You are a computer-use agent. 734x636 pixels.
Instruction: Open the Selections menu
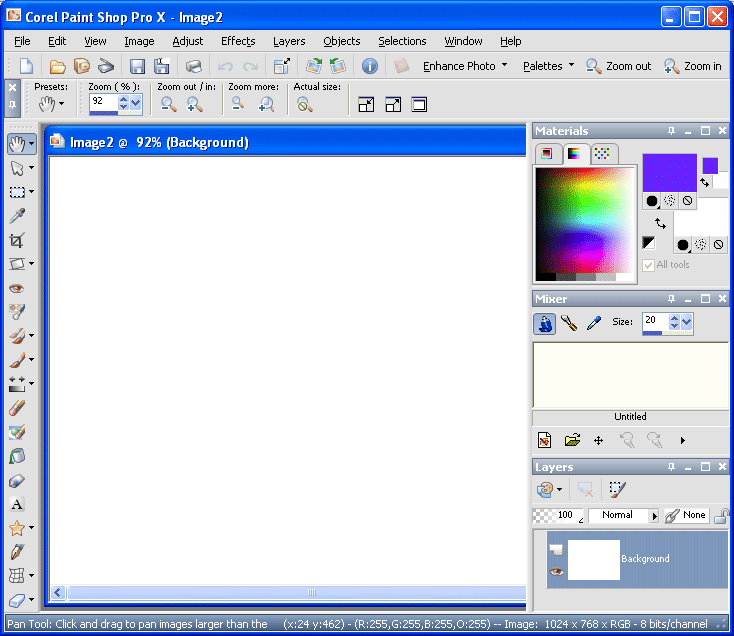point(402,41)
